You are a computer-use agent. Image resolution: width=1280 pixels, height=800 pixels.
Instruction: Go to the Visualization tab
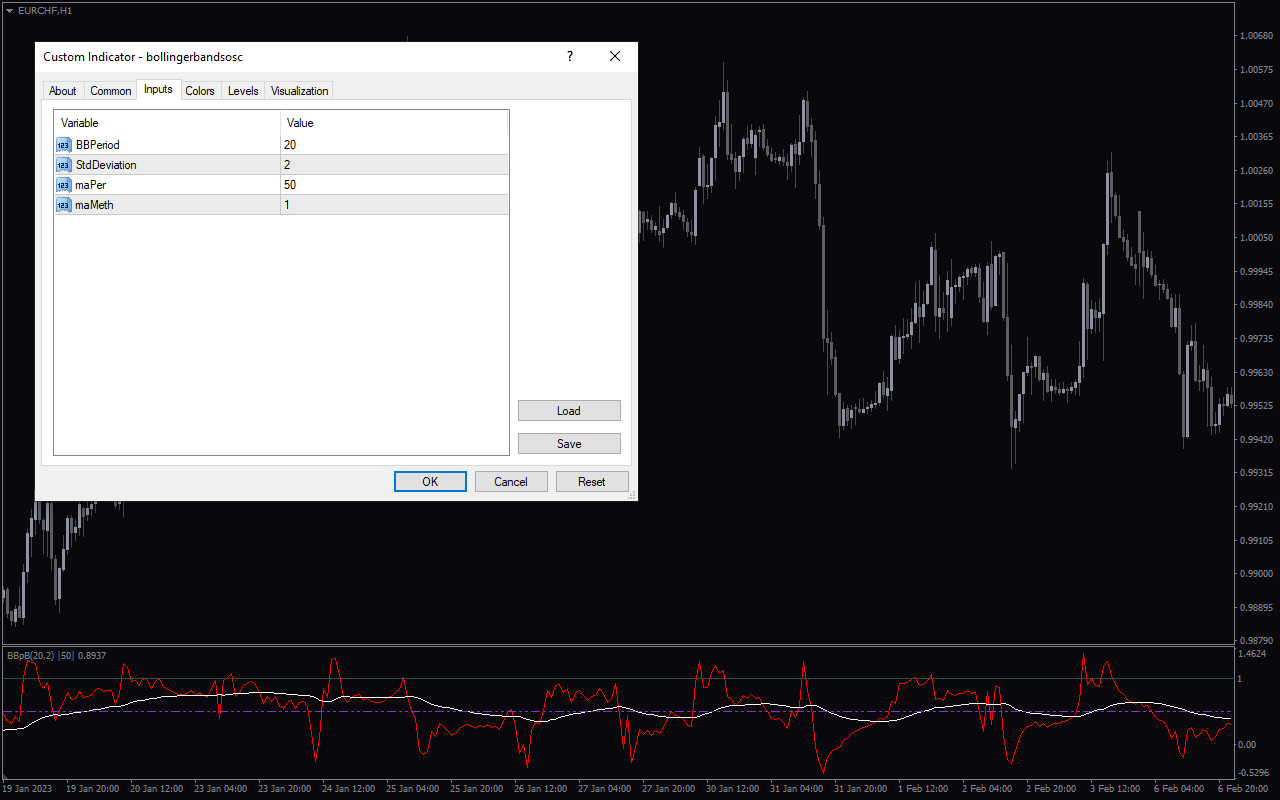click(x=300, y=91)
